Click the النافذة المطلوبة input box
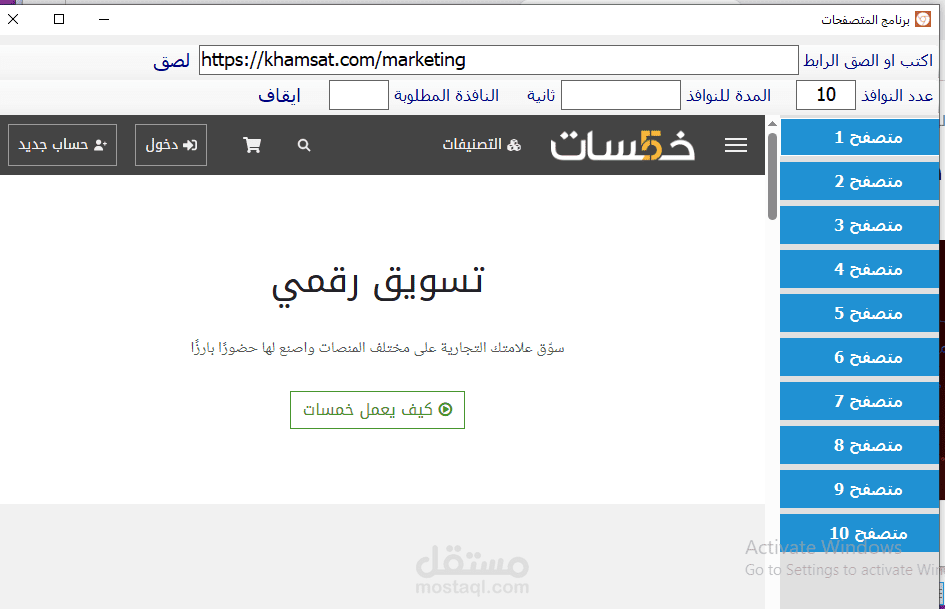 tap(359, 95)
